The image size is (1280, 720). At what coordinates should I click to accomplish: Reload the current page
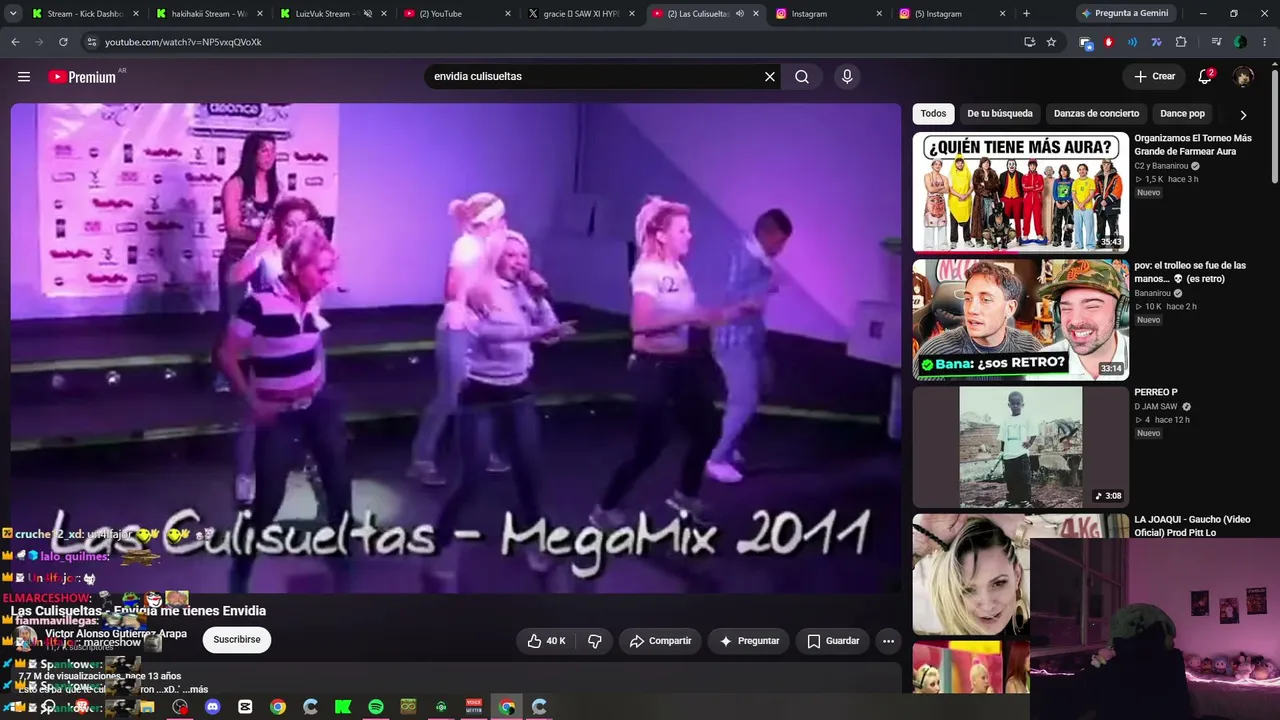click(63, 42)
